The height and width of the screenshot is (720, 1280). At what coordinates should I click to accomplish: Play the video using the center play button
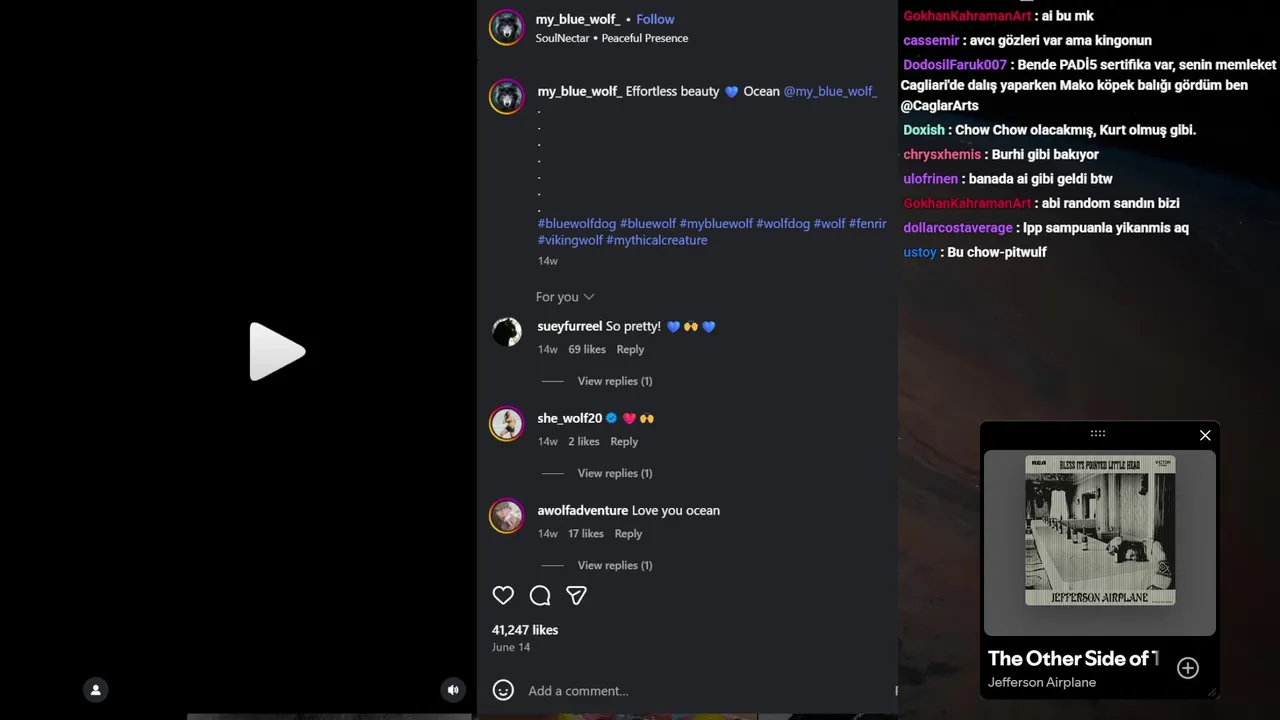(277, 352)
